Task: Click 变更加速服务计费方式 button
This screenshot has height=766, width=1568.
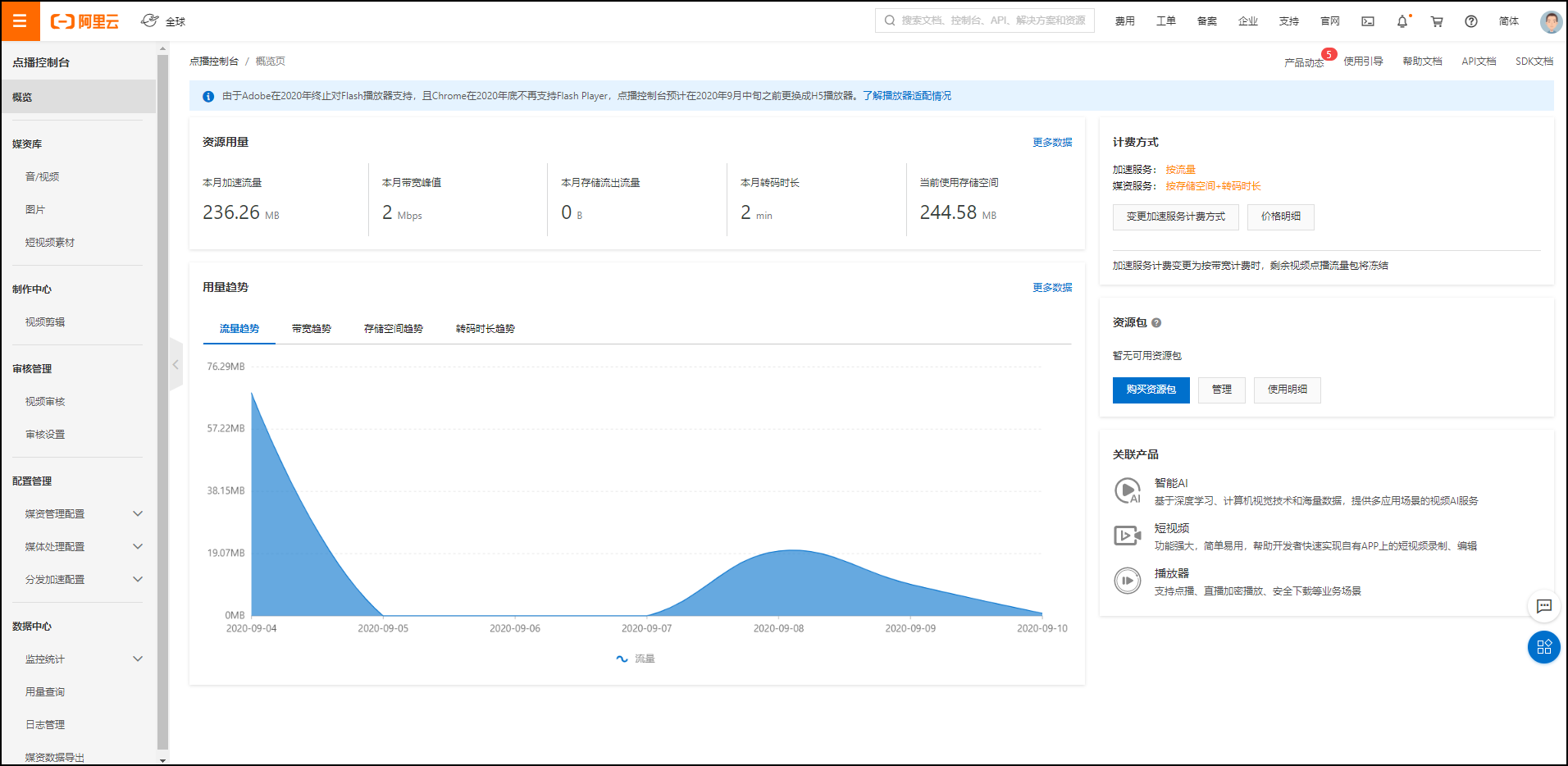Action: coord(1176,217)
